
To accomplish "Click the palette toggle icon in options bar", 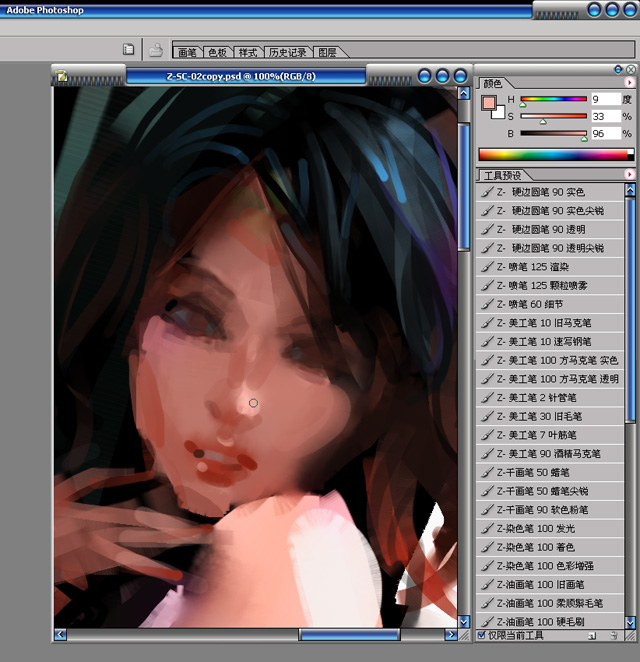I will 128,49.
